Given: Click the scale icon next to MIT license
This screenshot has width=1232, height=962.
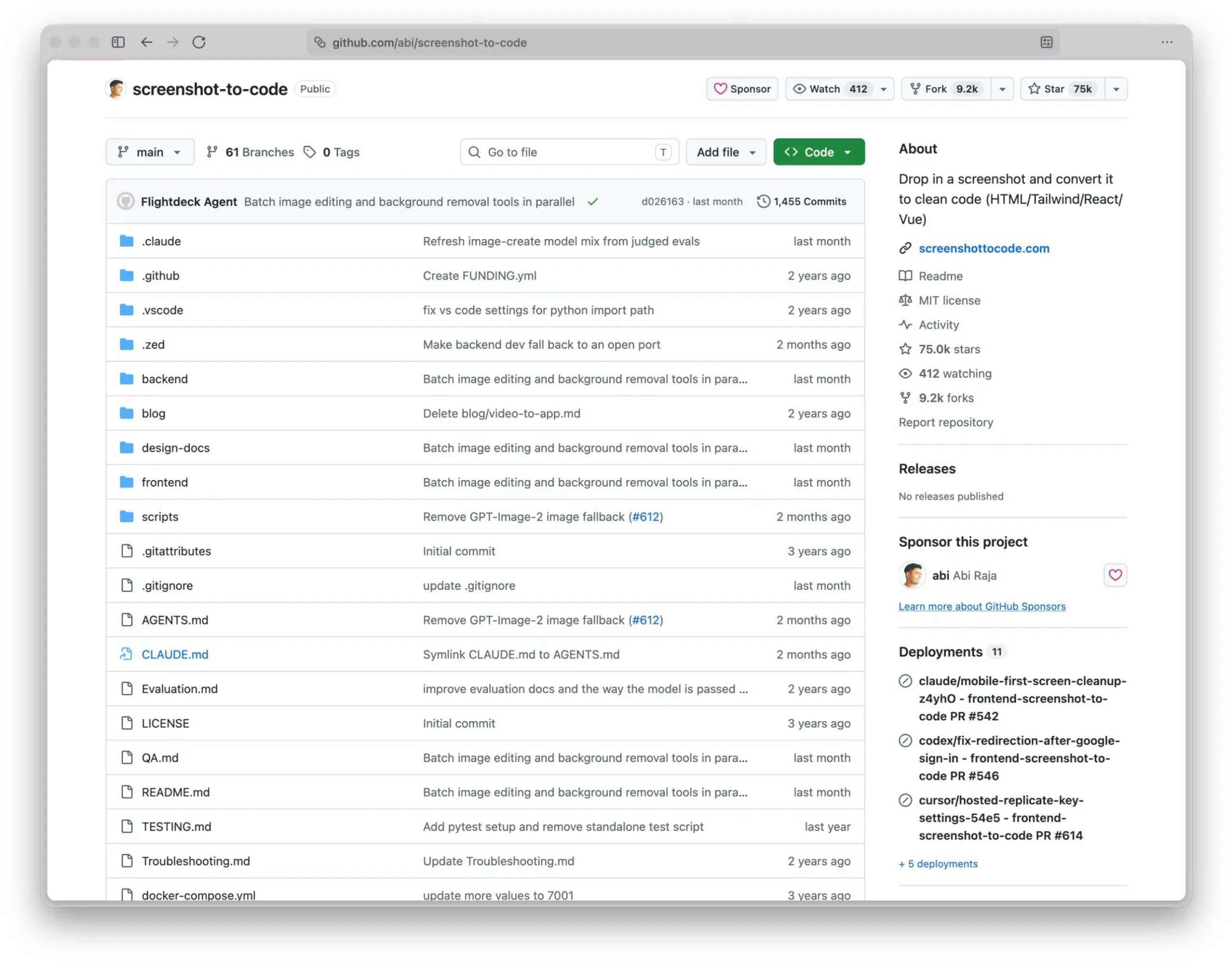Looking at the screenshot, I should tap(905, 300).
